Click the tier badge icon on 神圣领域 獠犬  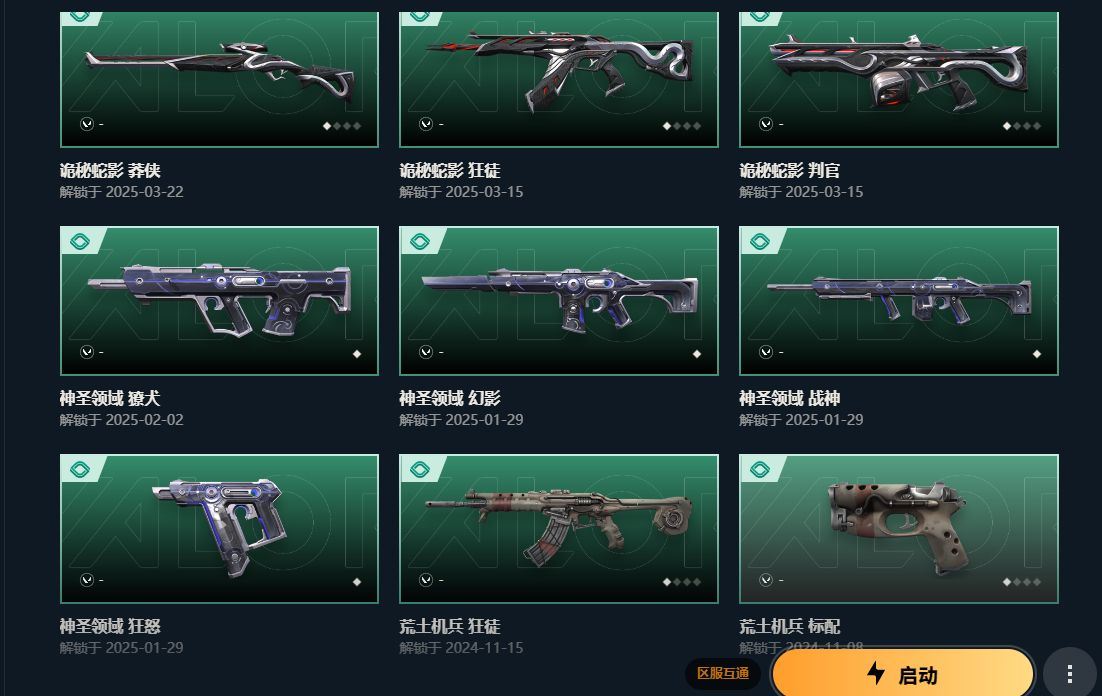point(80,242)
